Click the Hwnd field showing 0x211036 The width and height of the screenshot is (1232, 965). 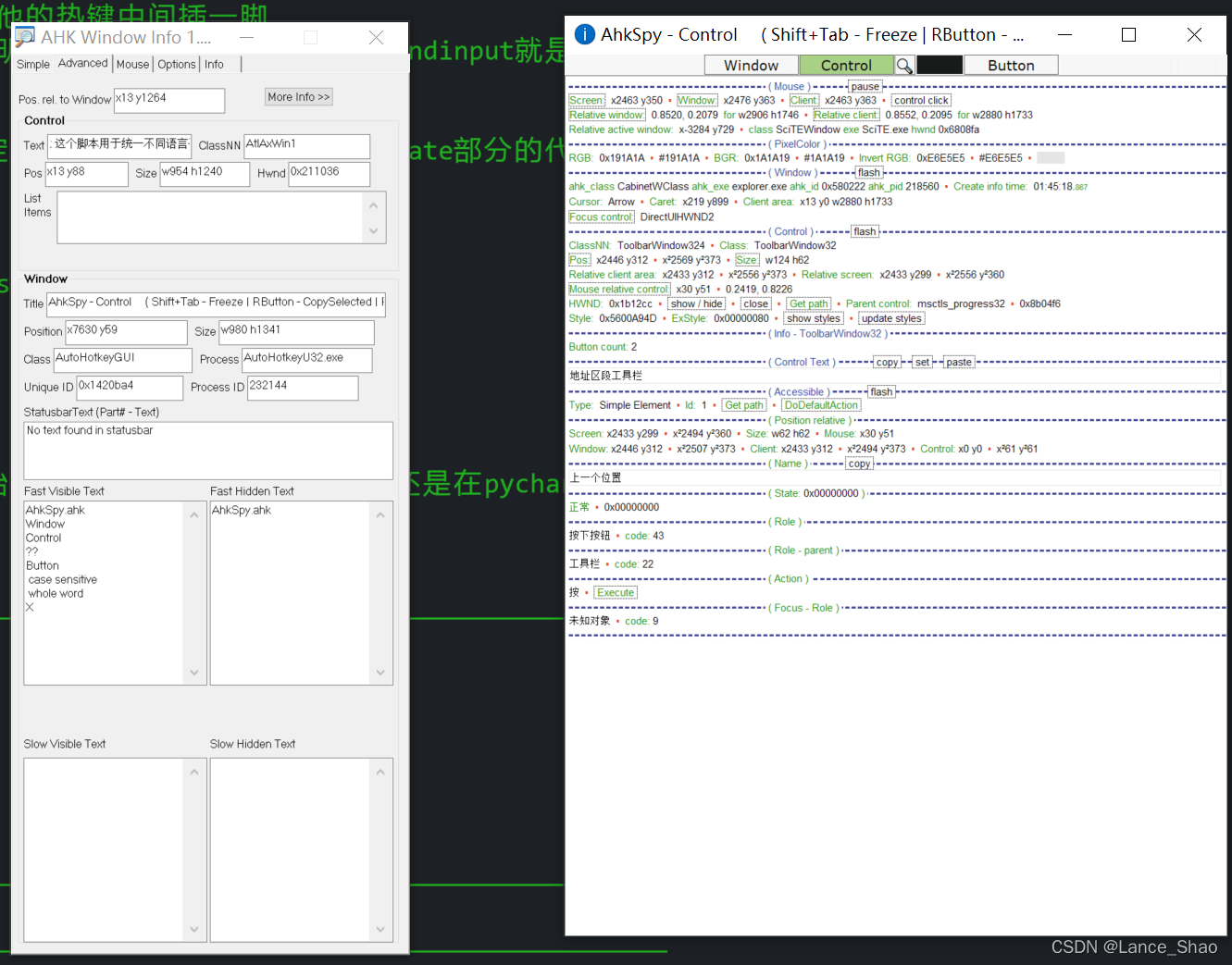pos(329,174)
